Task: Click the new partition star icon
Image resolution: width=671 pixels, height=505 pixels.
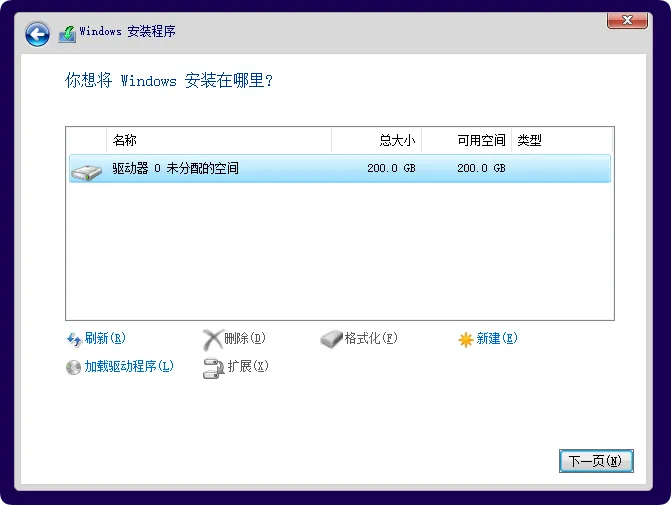Action: point(466,340)
